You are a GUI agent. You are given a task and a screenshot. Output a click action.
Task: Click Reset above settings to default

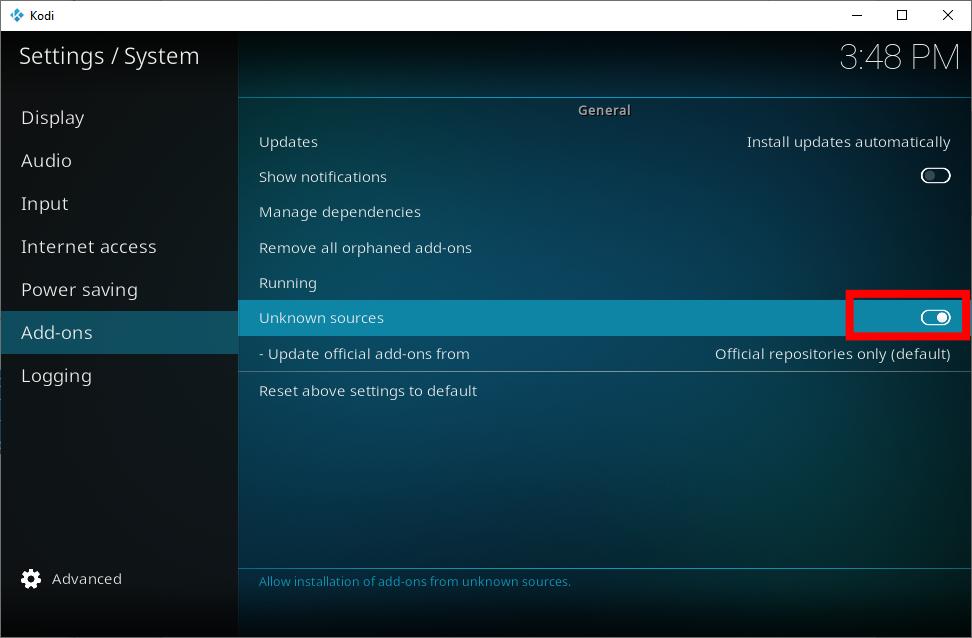point(604,391)
